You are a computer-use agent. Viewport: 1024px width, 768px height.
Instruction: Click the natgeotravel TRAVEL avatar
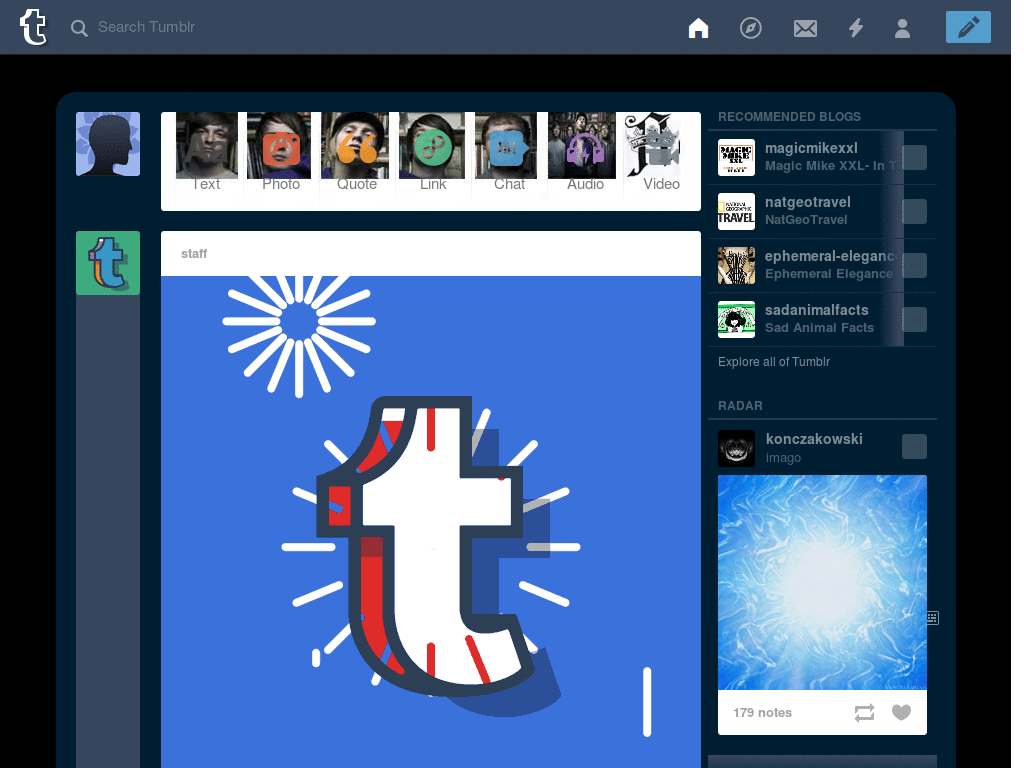point(736,212)
